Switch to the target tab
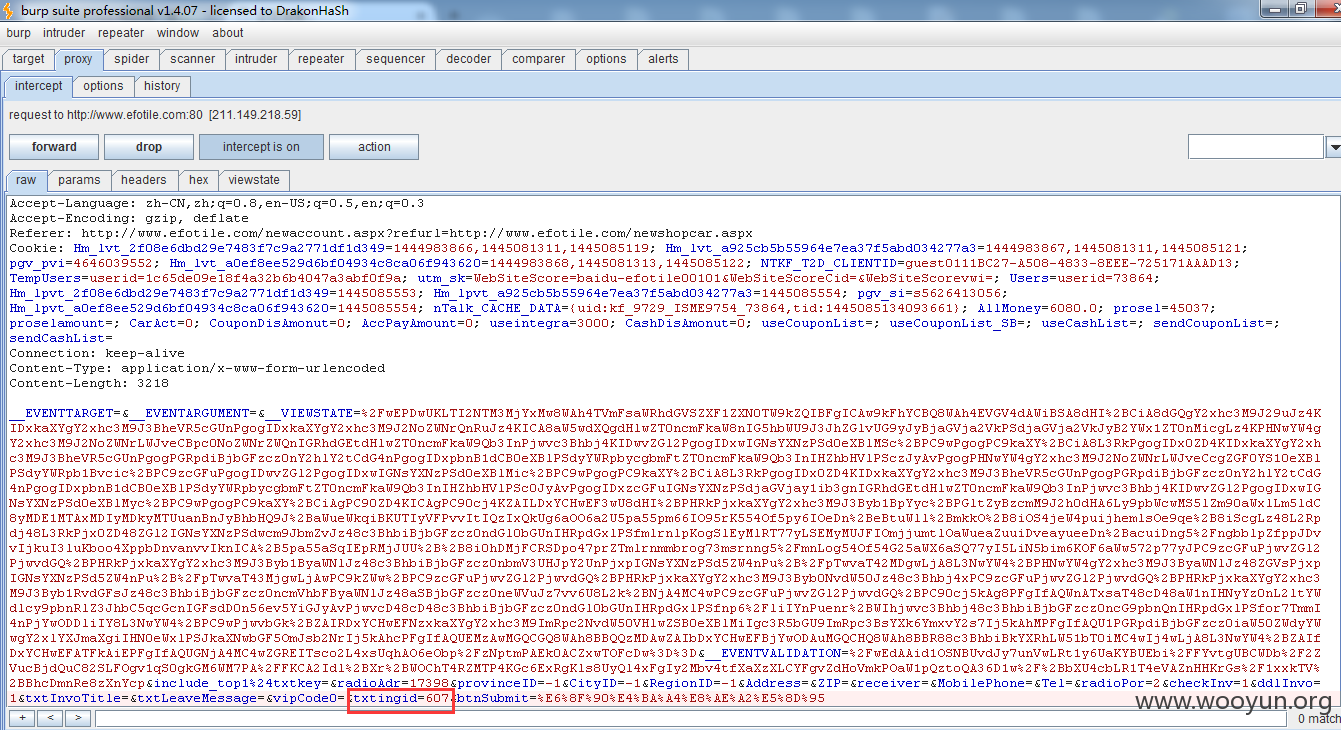This screenshot has width=1341, height=730. click(x=29, y=59)
